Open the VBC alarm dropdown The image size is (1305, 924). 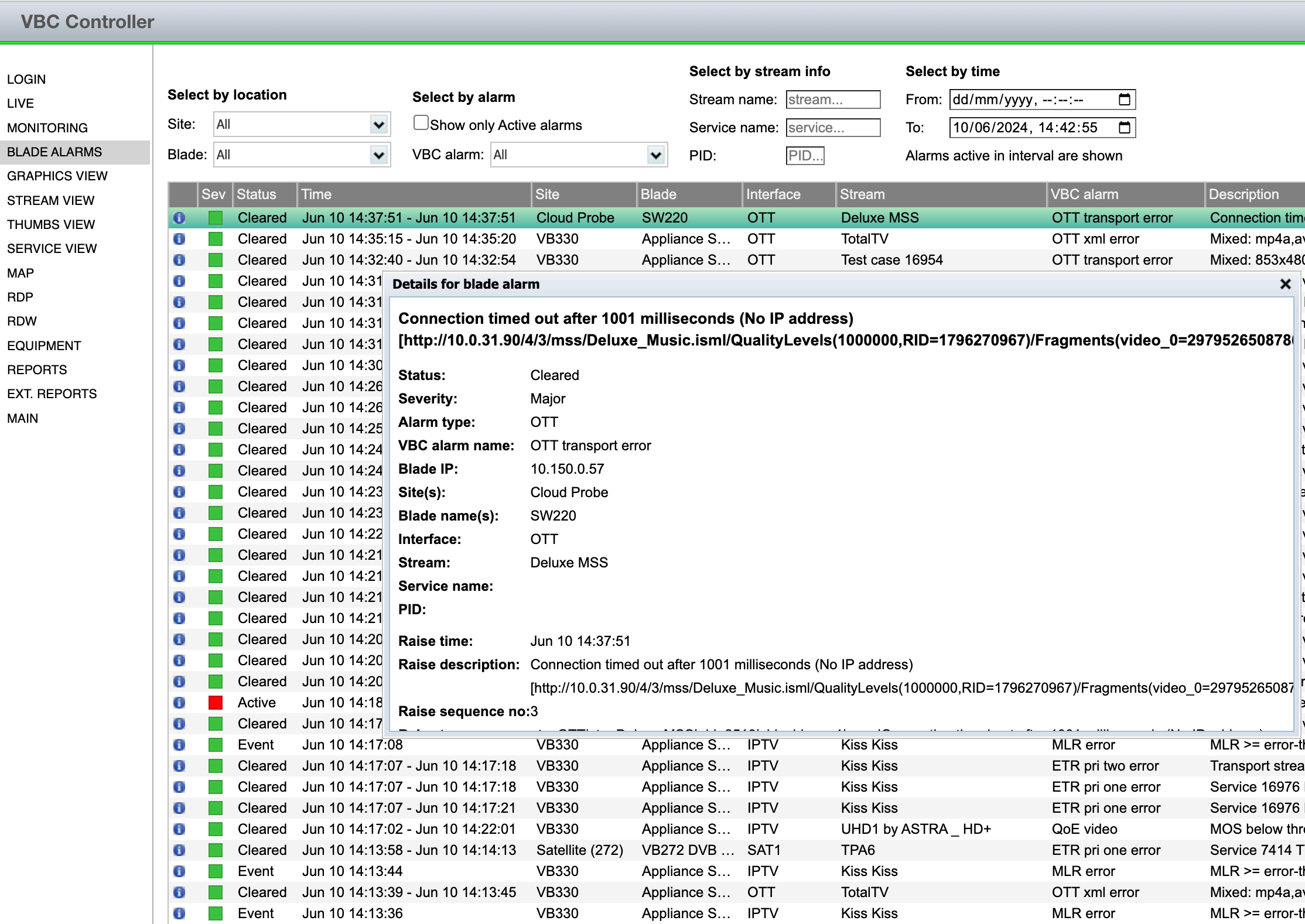655,155
